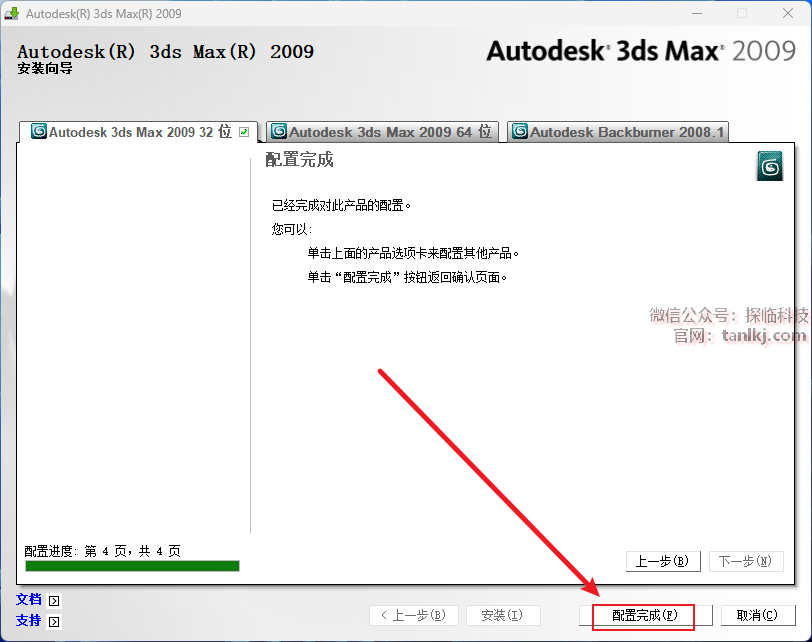This screenshot has width=812, height=642.
Task: Click the 配置完成 heading
Action: click(x=299, y=159)
